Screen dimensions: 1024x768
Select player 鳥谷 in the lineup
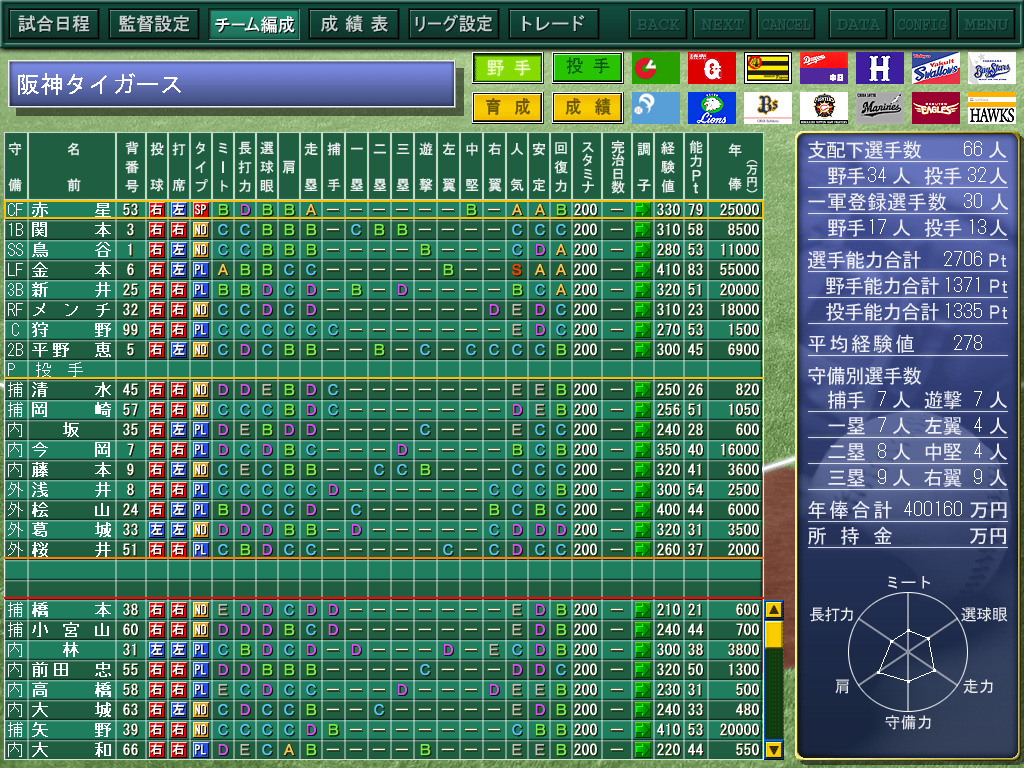[384, 249]
